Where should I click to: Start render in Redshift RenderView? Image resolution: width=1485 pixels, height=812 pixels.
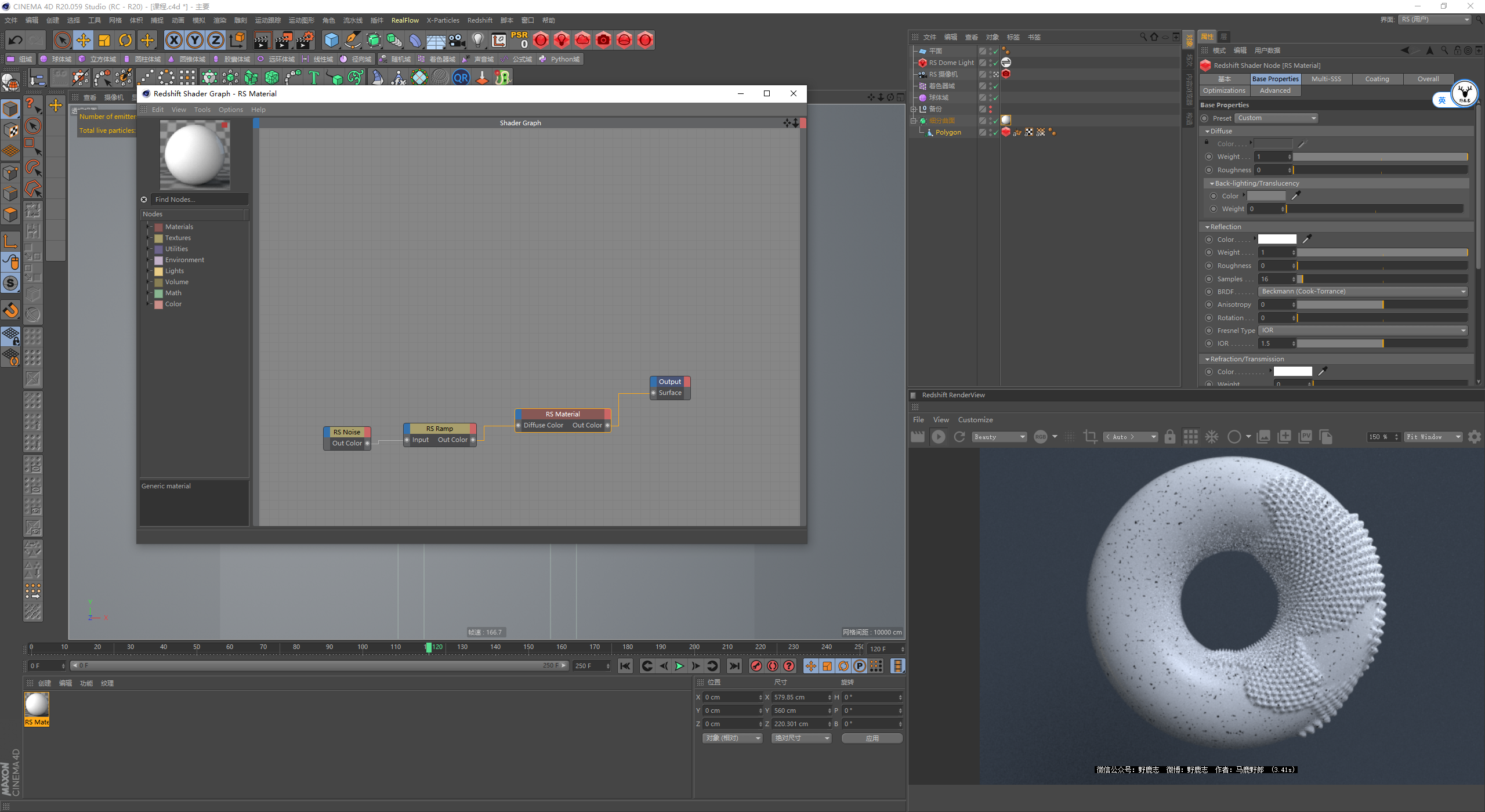pyautogui.click(x=938, y=437)
